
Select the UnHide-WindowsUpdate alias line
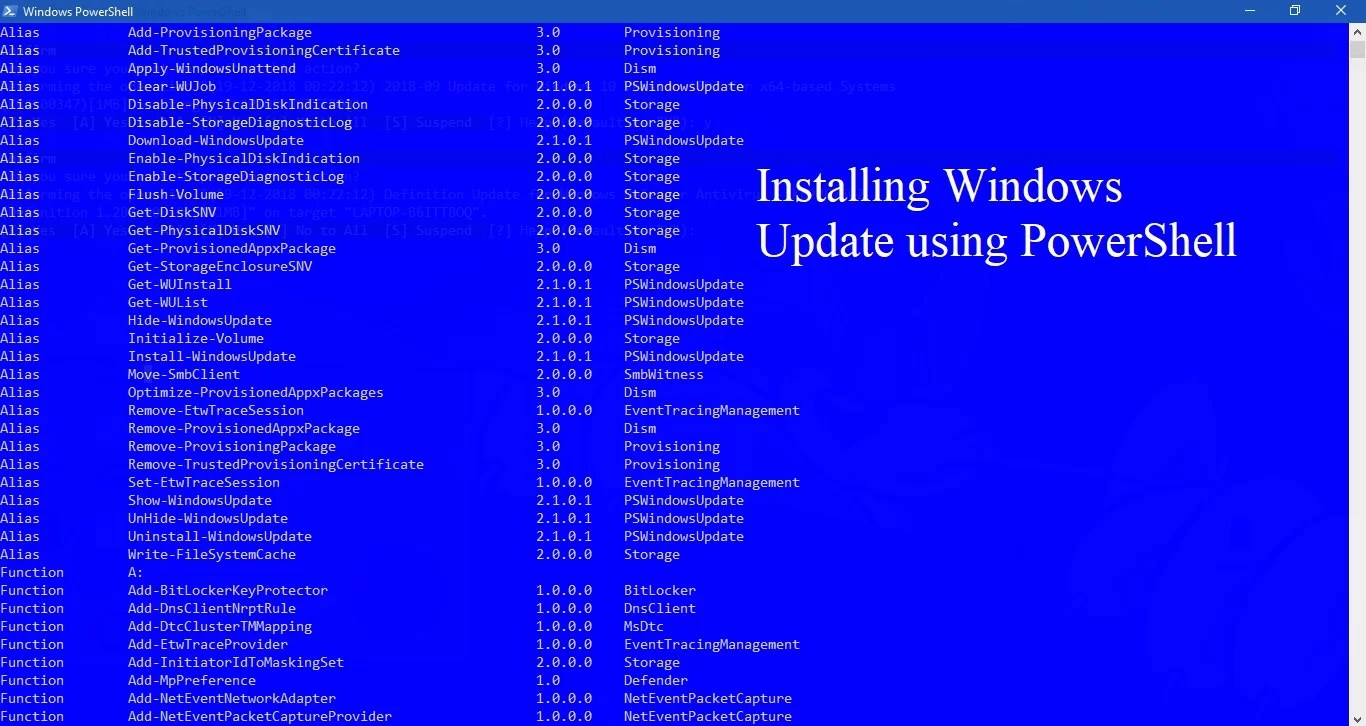pyautogui.click(x=208, y=518)
